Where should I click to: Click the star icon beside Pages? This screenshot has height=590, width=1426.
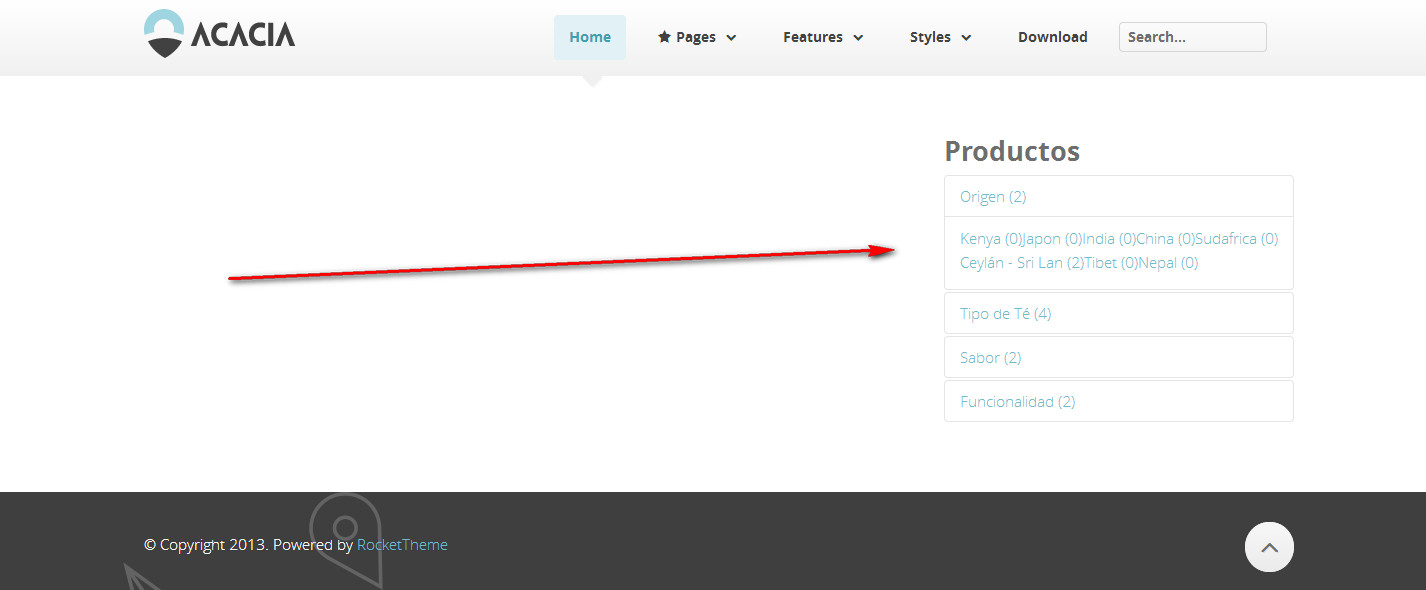click(664, 37)
